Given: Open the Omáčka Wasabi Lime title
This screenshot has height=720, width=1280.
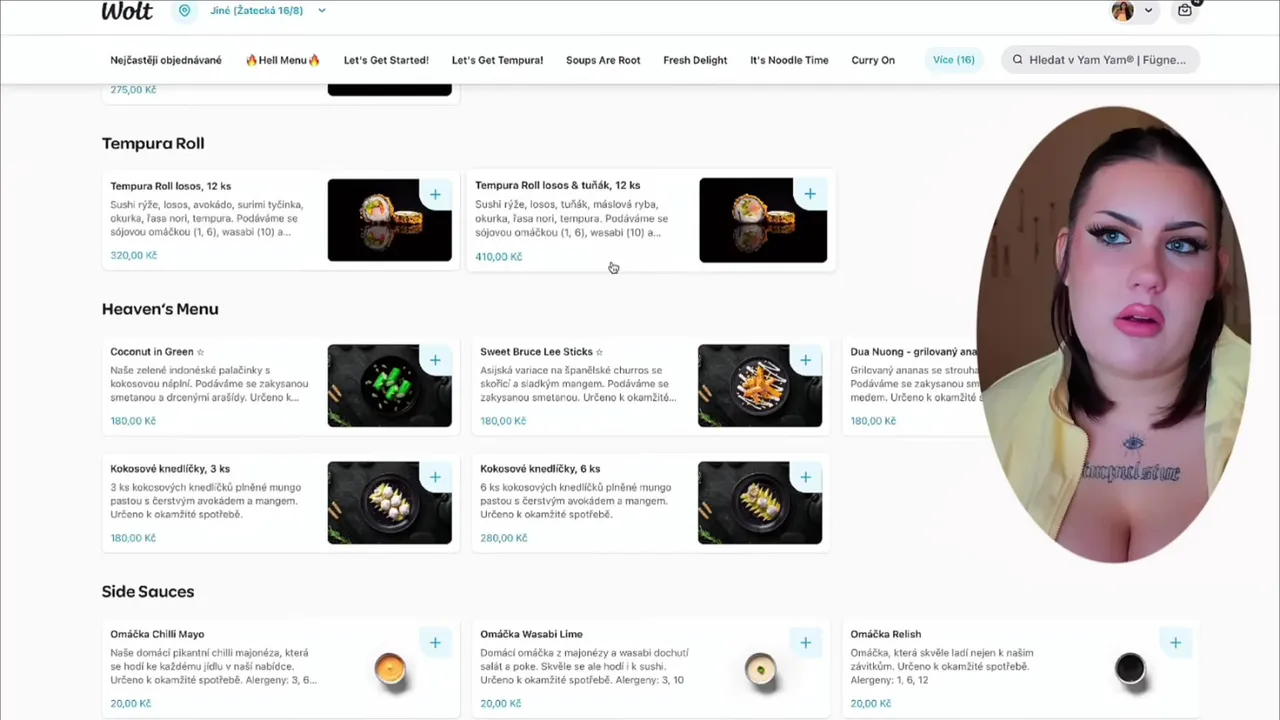Looking at the screenshot, I should coord(531,634).
